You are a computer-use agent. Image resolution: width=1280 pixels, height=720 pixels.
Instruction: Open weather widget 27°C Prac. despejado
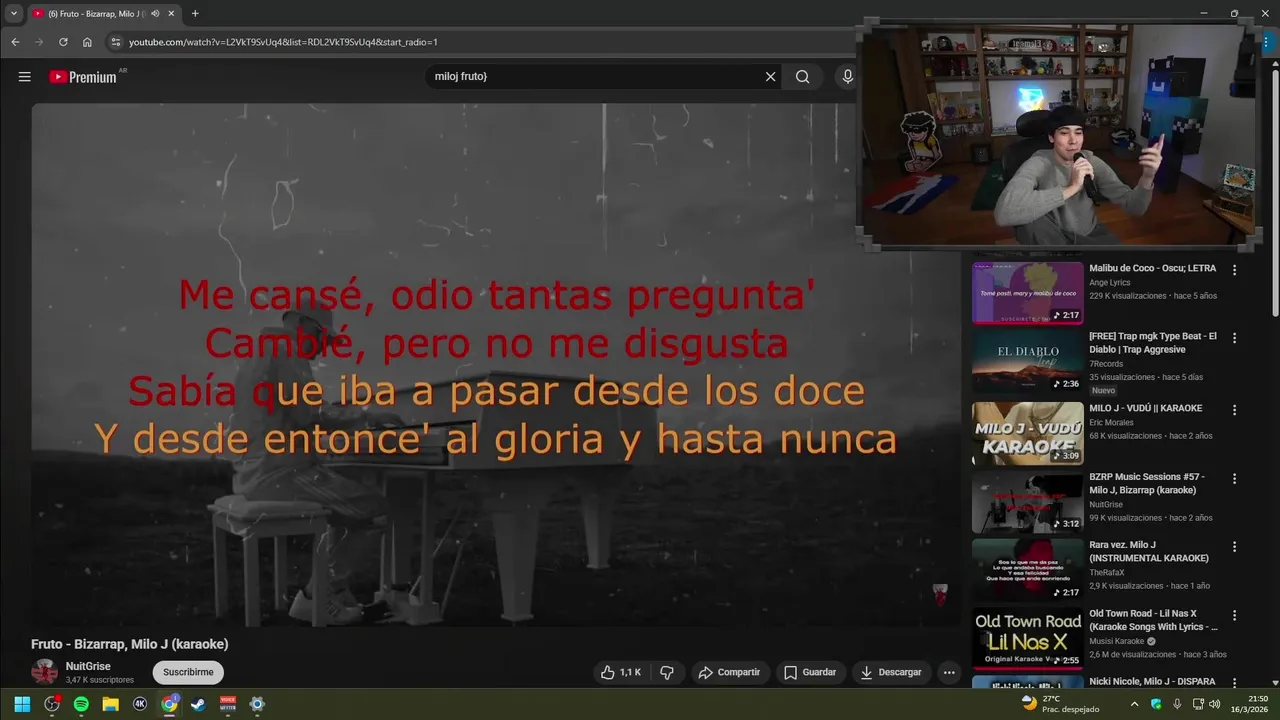point(1060,704)
